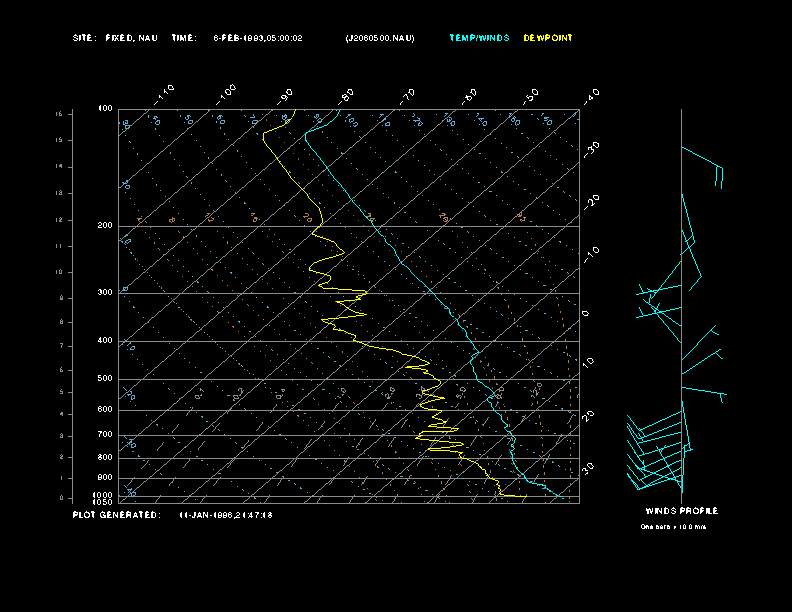Click the 20 temperature label on right edge
The image size is (792, 612).
pos(588,416)
